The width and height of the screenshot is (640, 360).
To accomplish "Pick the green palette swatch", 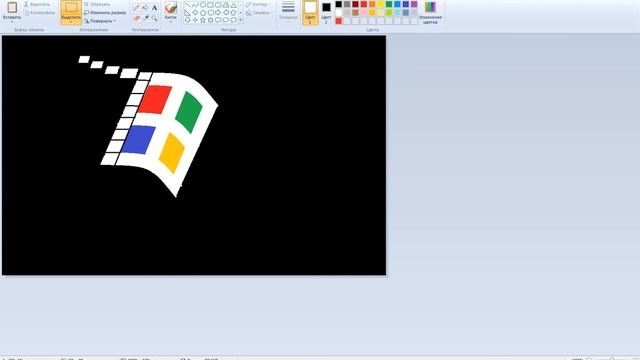I will (389, 4).
